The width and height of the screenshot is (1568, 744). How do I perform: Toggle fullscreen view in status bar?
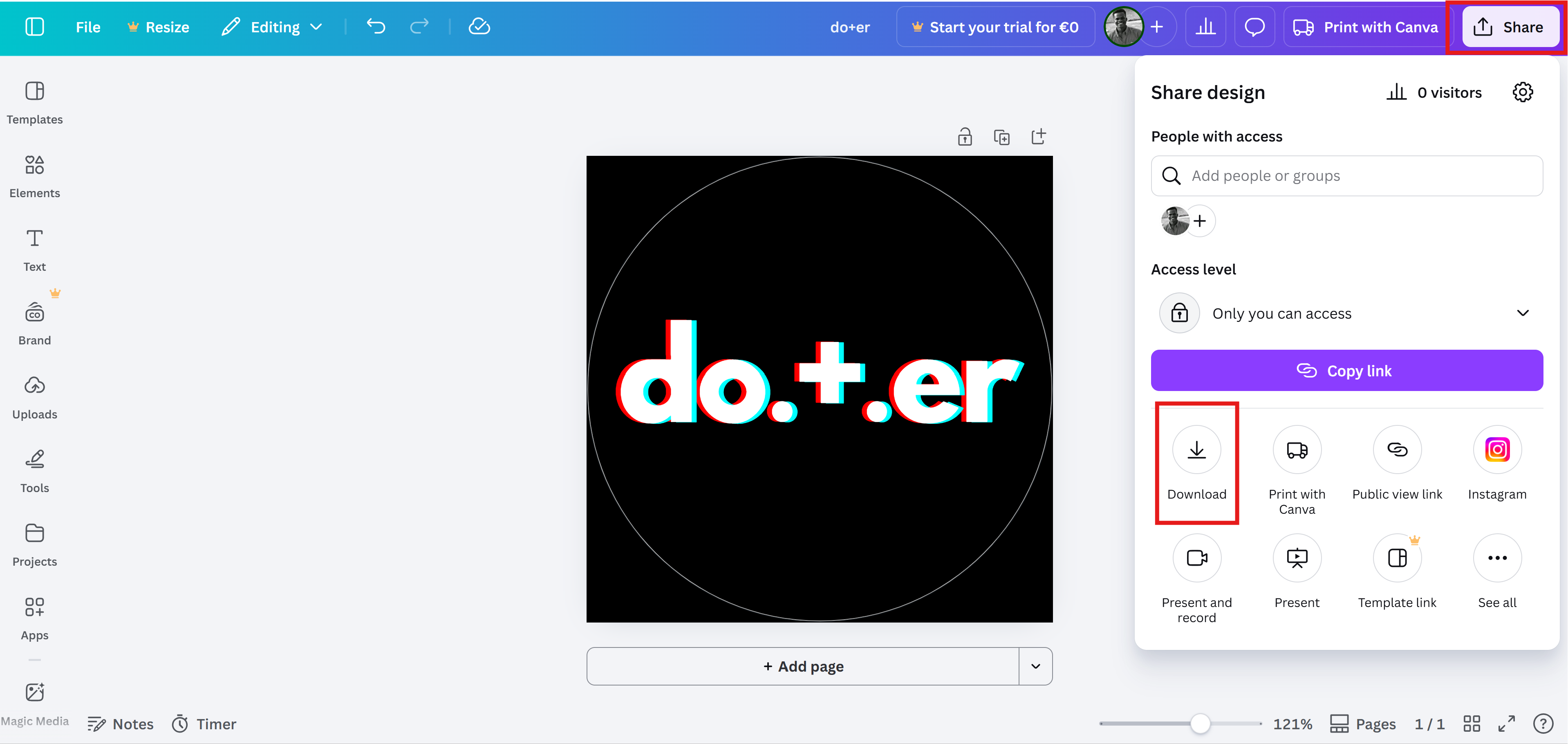tap(1507, 723)
